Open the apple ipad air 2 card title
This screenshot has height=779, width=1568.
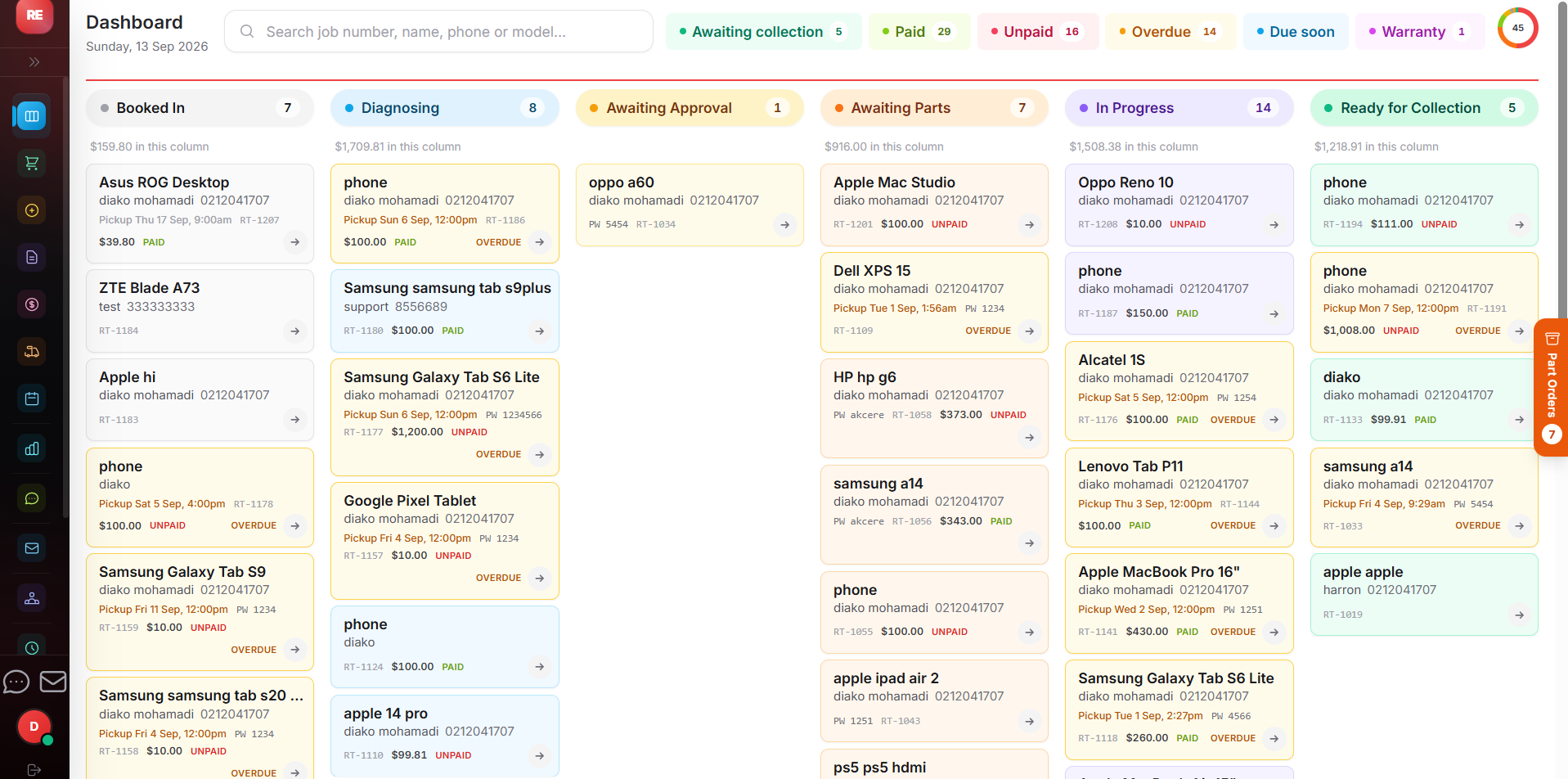tap(886, 678)
